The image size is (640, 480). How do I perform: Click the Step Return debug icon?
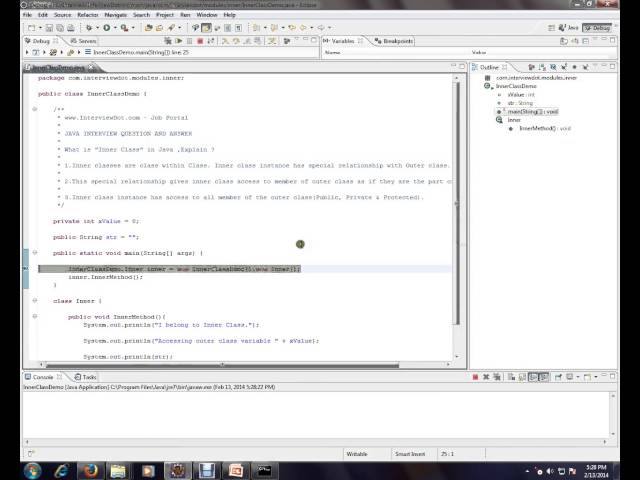pos(247,41)
